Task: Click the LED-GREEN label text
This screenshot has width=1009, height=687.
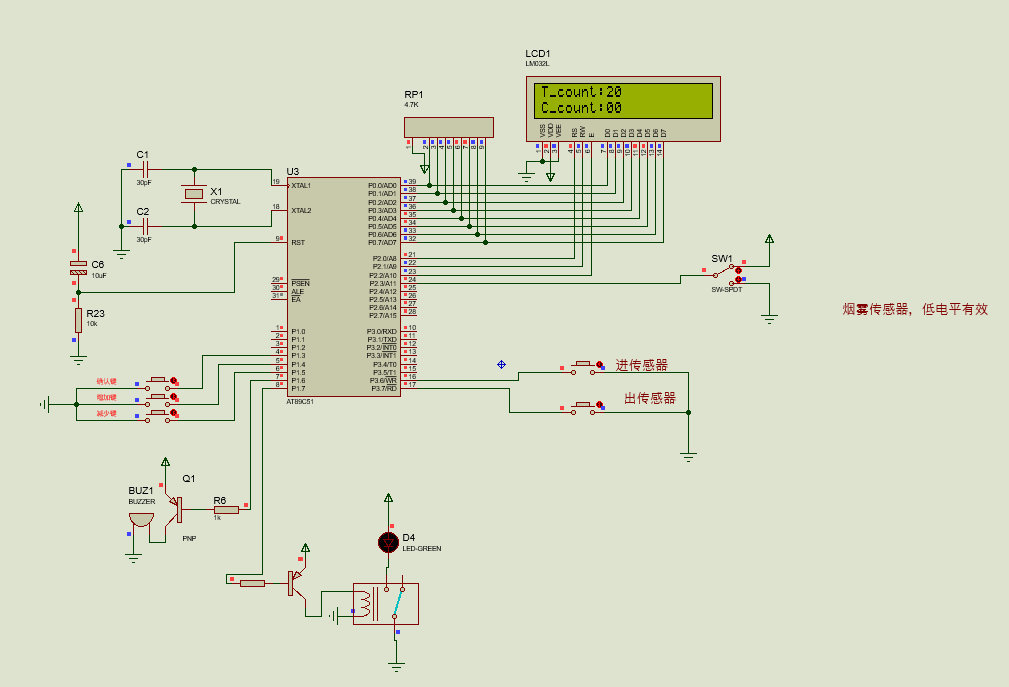Action: [x=421, y=549]
